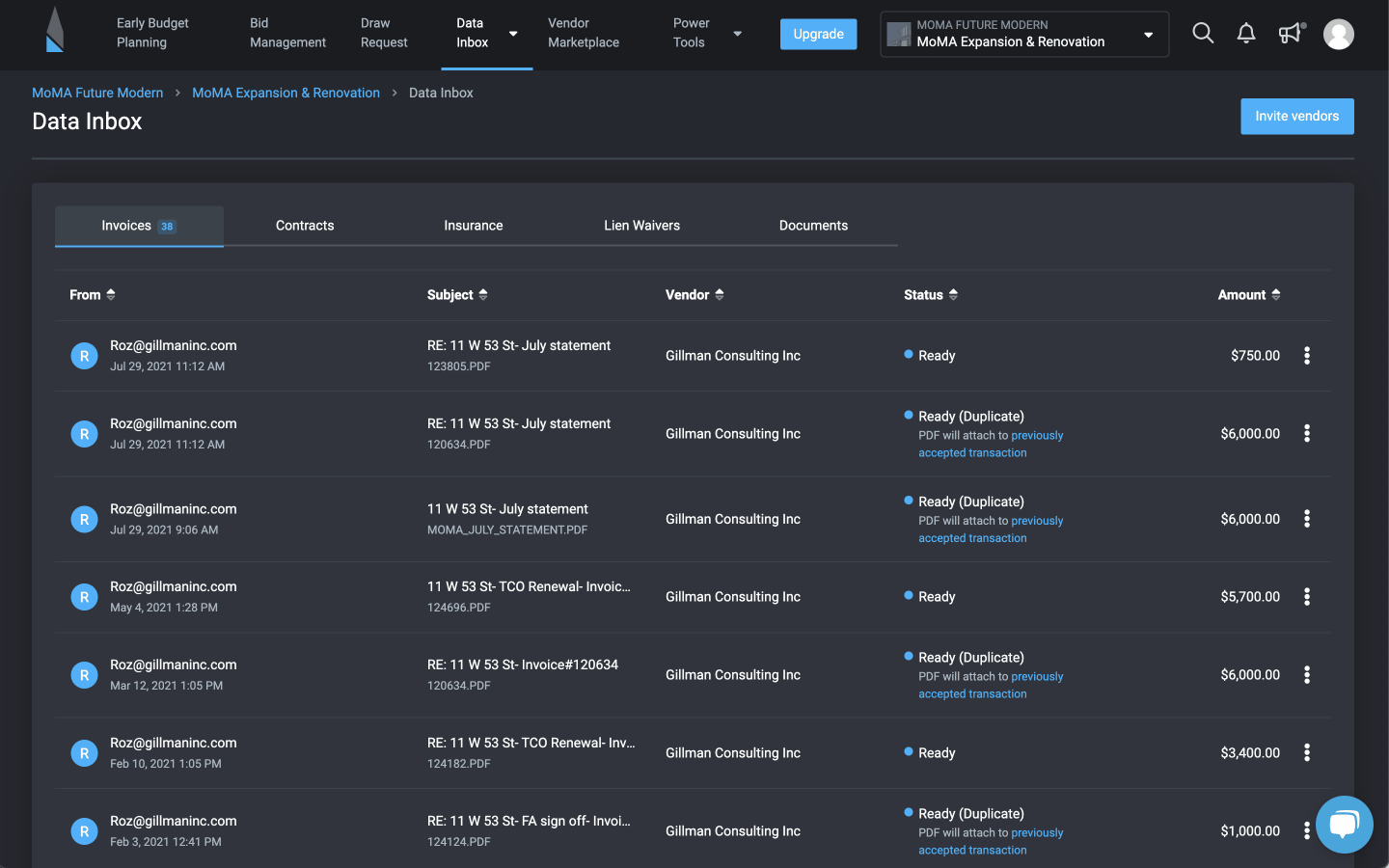The height and width of the screenshot is (868, 1389).
Task: Open previously accepted transaction link for MOMA_JULY_STATEMENT.PDF row
Action: 991,529
